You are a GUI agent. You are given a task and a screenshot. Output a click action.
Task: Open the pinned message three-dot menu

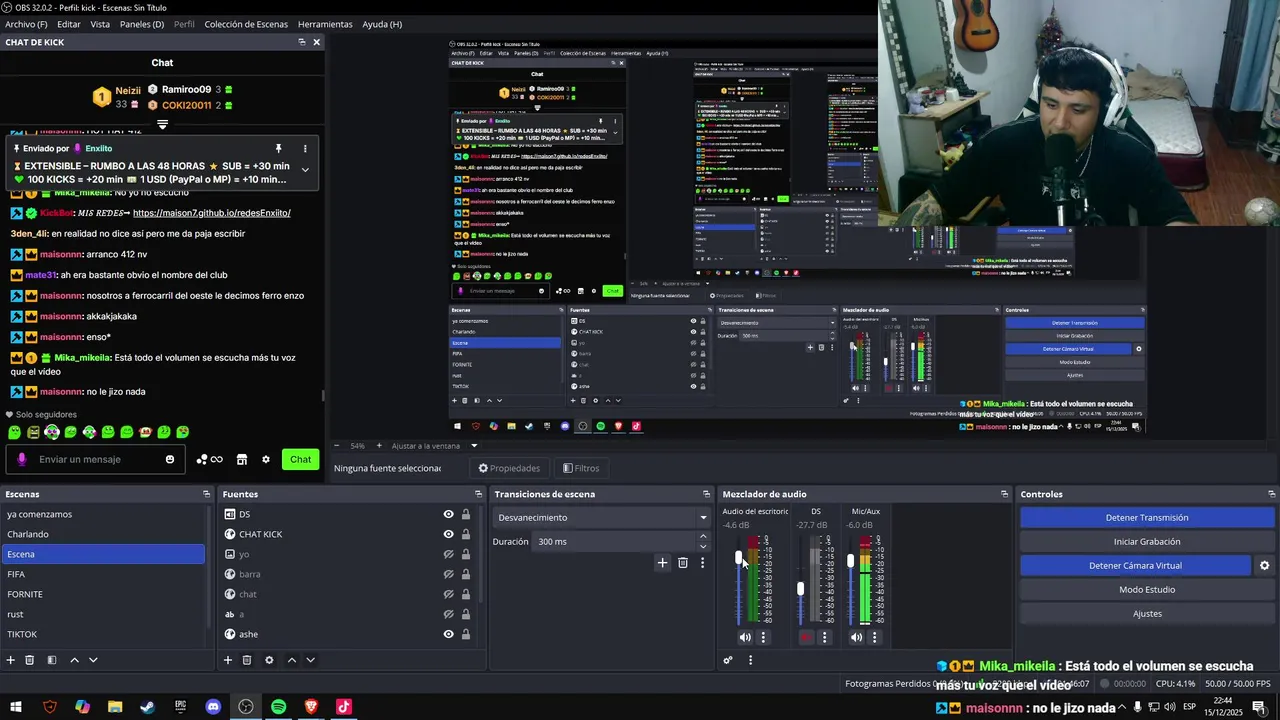pos(305,149)
